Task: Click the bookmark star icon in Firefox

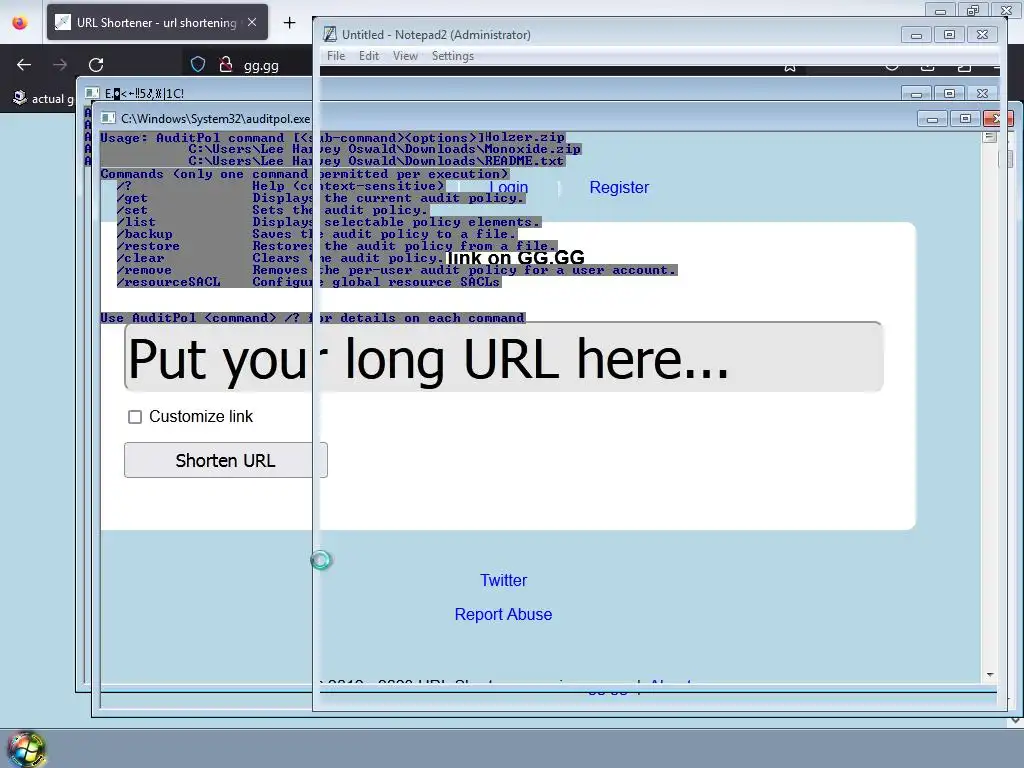Action: pyautogui.click(x=790, y=67)
